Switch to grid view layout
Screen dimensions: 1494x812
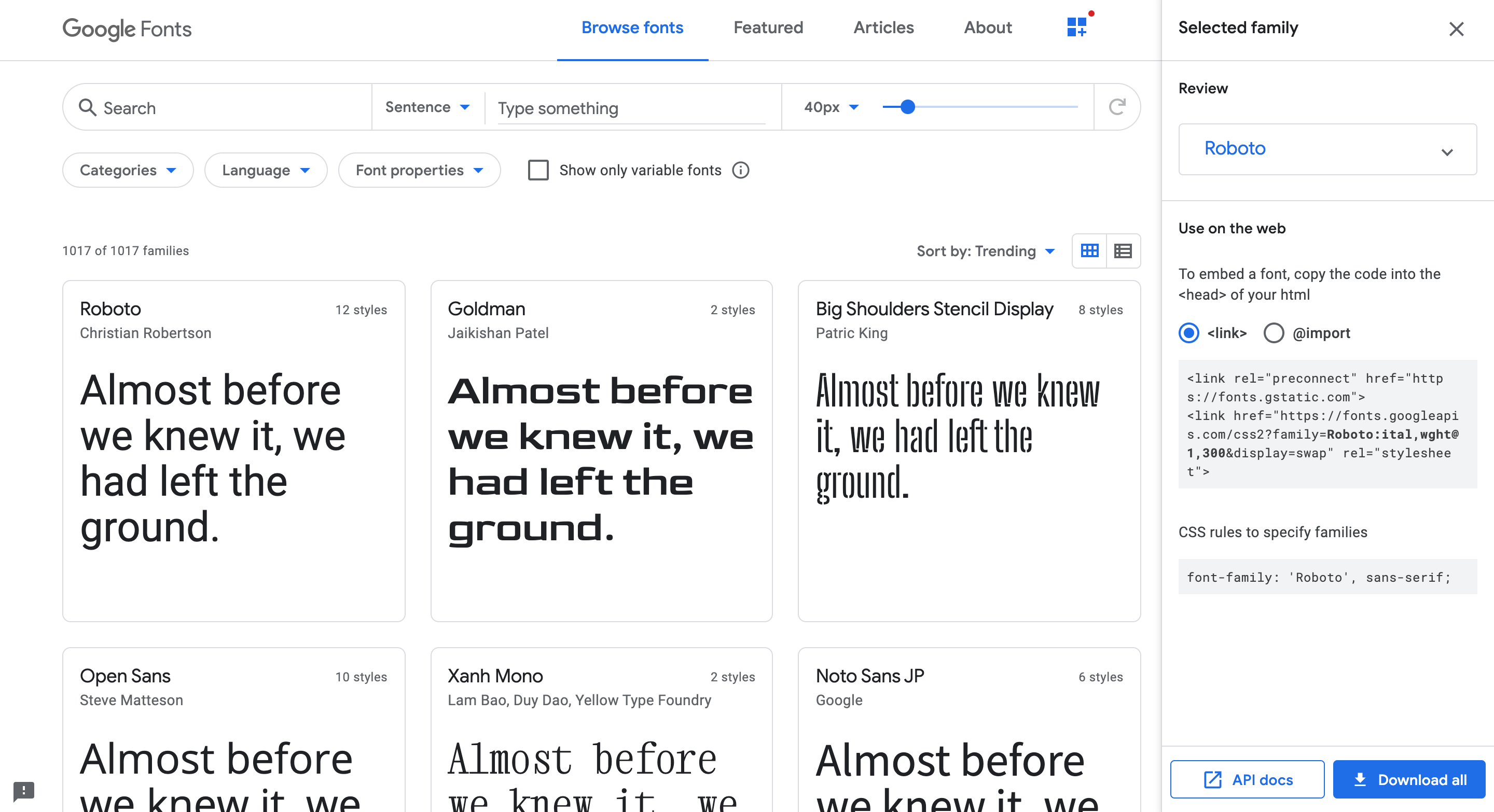coord(1090,250)
